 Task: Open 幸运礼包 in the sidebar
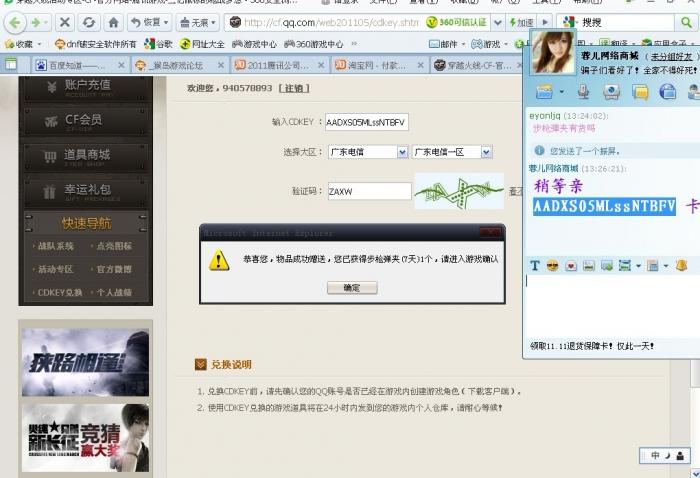(x=86, y=191)
